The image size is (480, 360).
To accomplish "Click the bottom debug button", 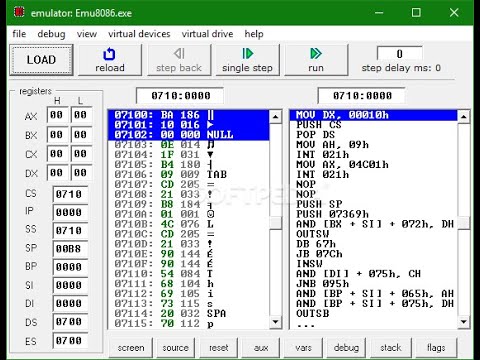I will point(346,348).
